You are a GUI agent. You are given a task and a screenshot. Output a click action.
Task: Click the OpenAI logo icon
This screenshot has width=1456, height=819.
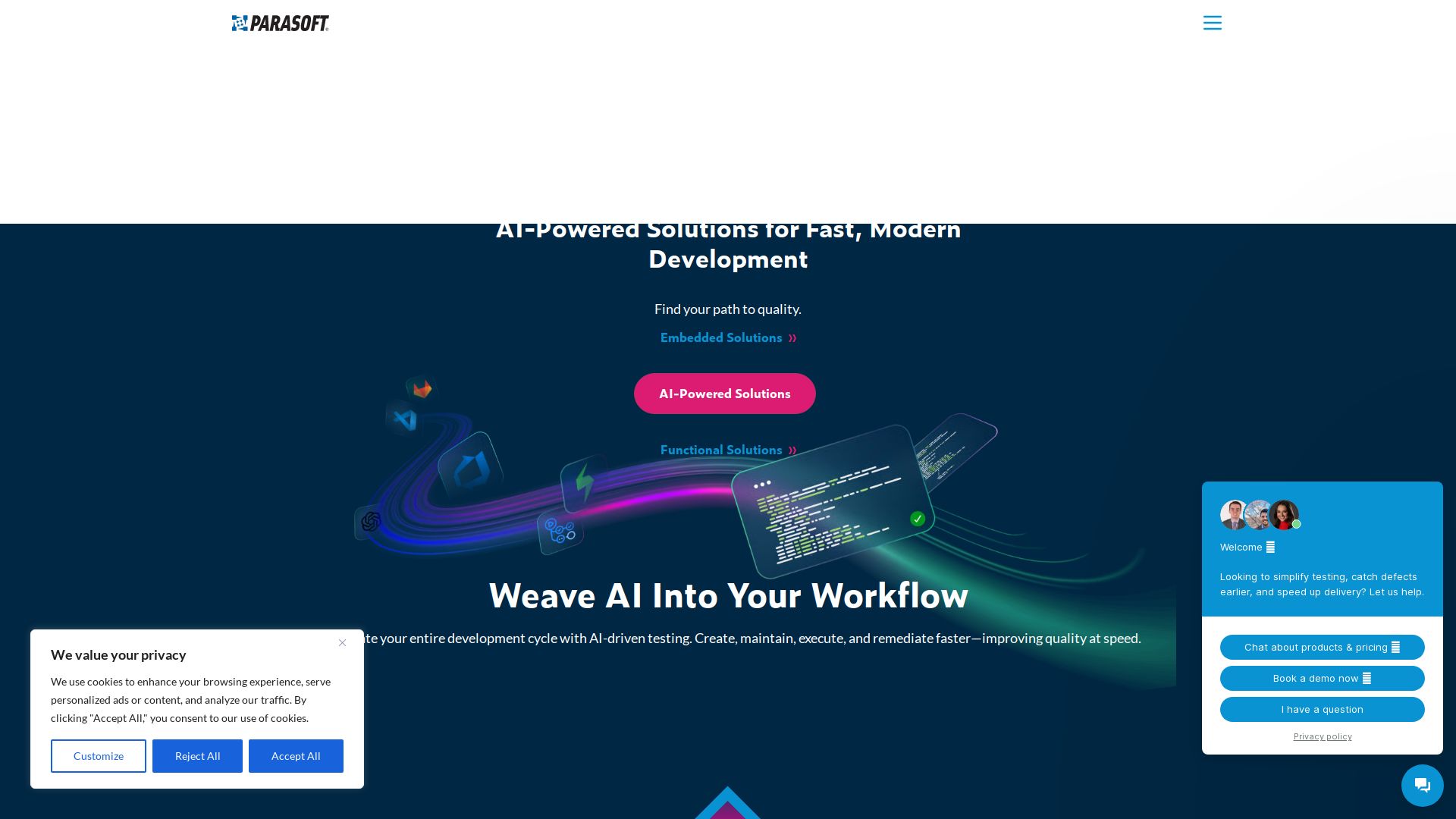[x=371, y=522]
